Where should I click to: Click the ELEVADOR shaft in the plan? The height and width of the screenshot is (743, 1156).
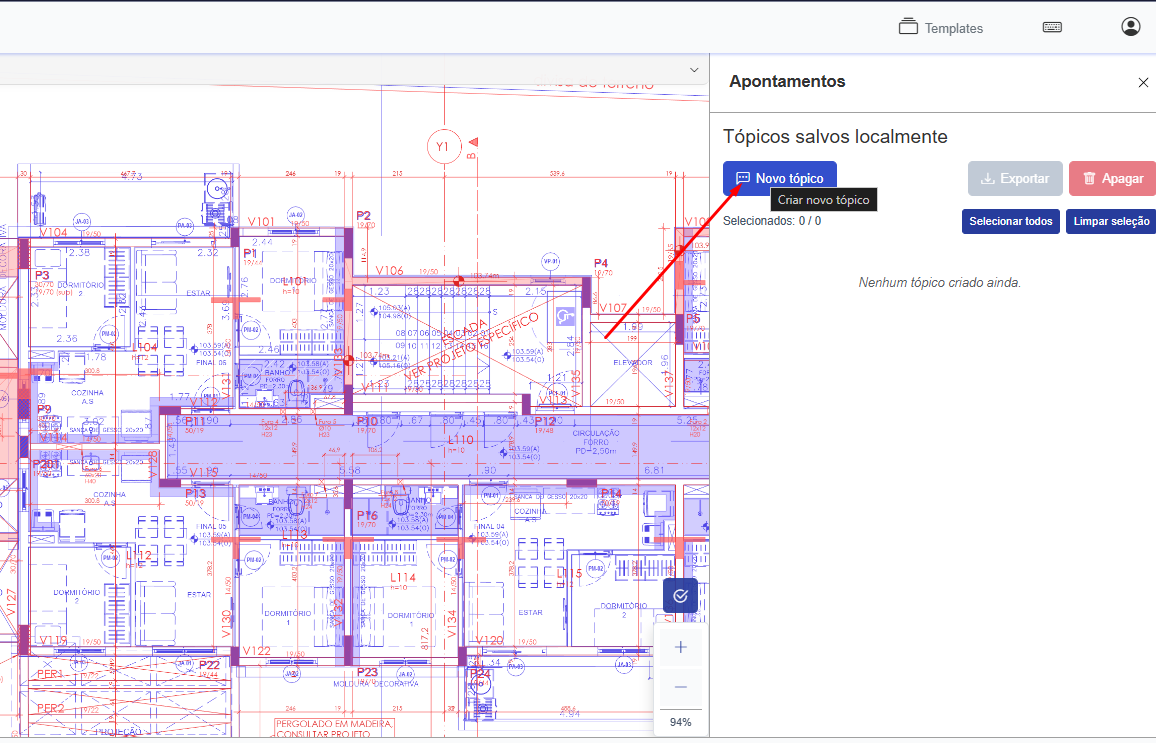[x=632, y=362]
